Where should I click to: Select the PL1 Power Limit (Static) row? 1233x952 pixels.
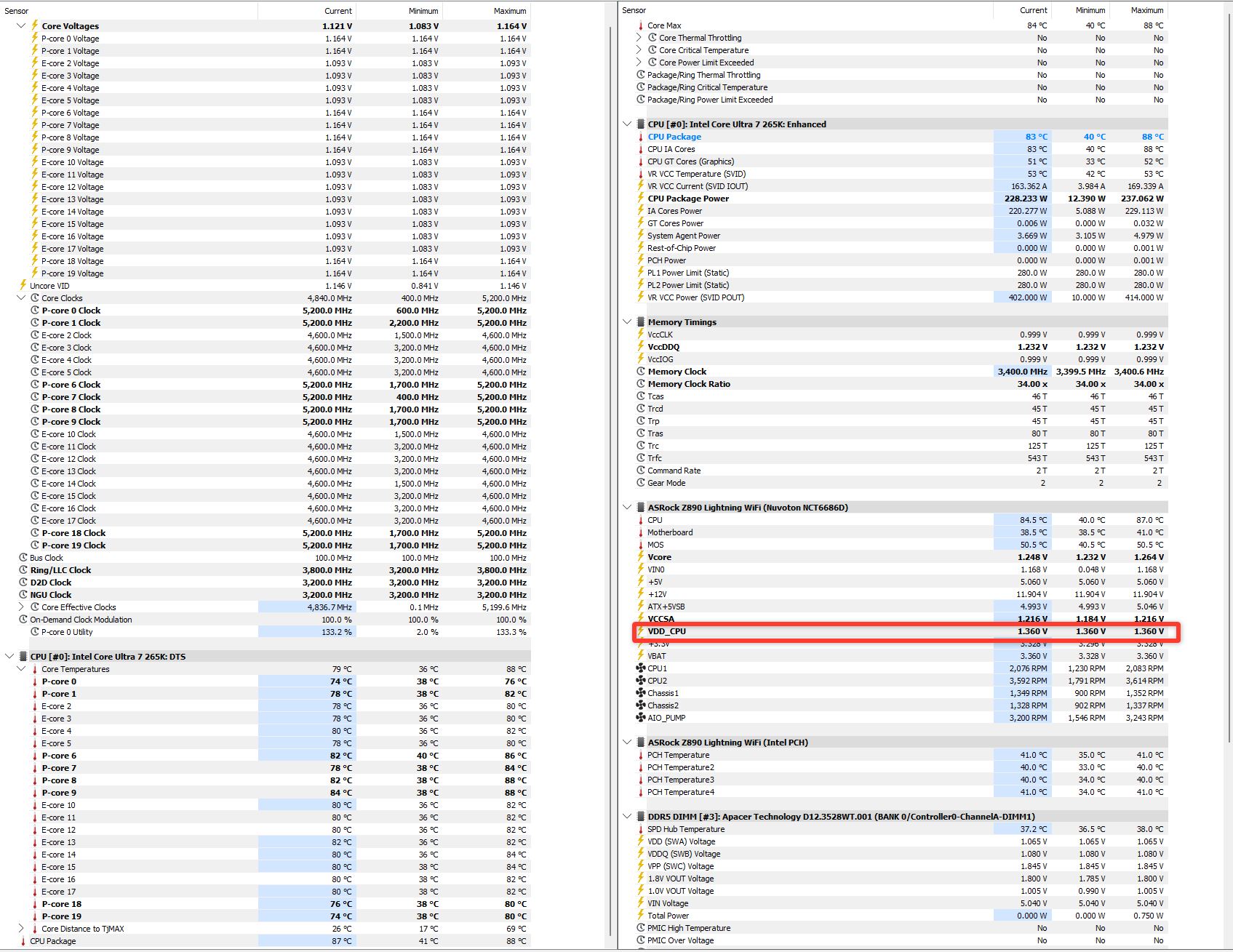[894, 273]
